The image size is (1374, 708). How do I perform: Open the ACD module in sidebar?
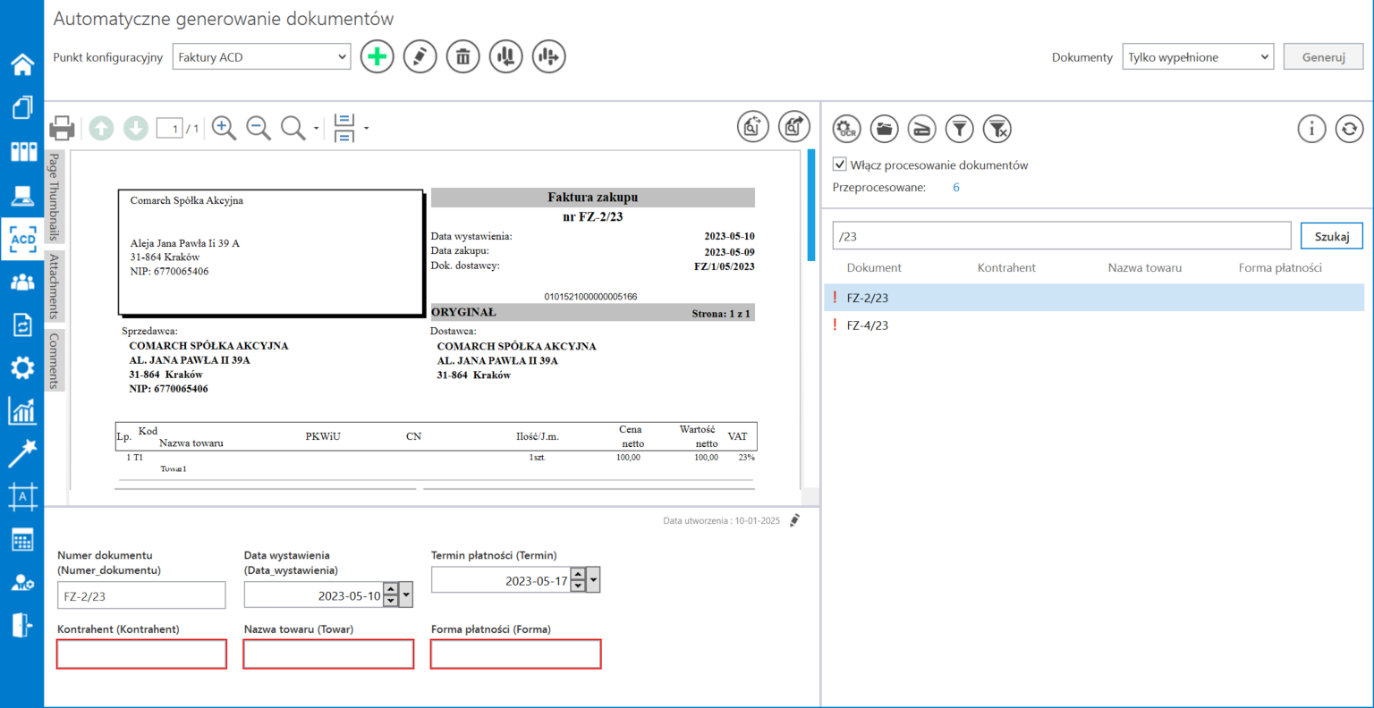(22, 240)
